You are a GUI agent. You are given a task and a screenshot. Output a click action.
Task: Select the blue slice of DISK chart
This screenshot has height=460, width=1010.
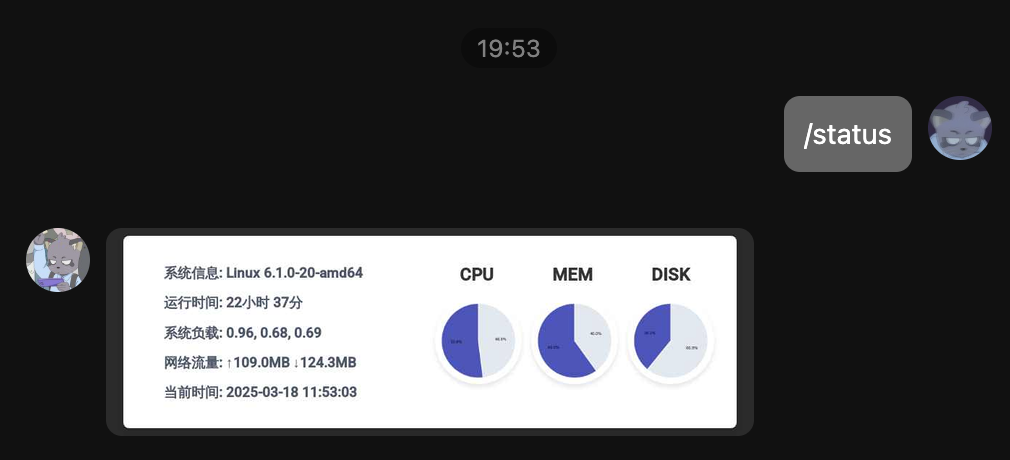652,332
